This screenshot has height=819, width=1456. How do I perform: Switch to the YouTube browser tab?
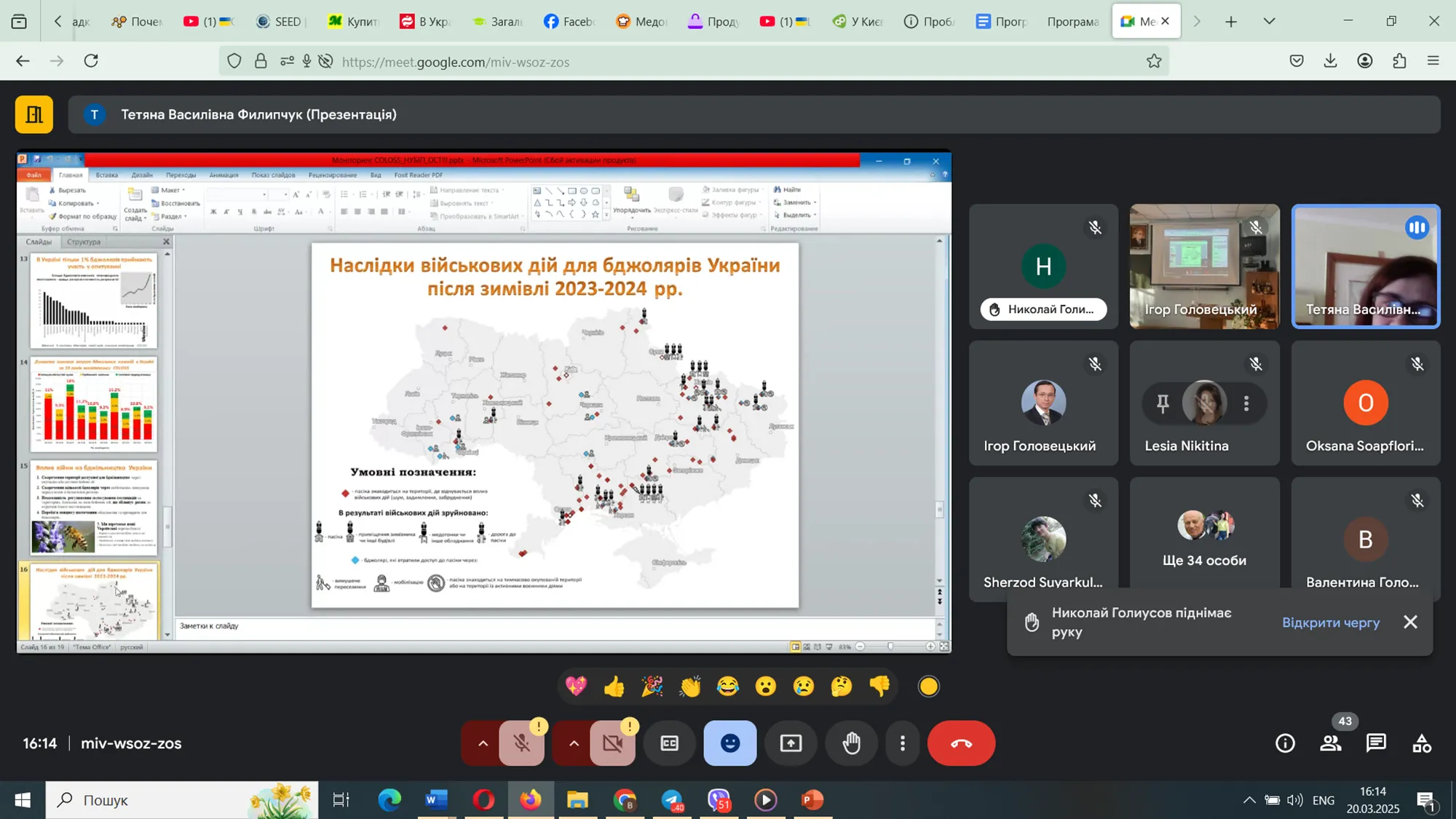tap(208, 21)
